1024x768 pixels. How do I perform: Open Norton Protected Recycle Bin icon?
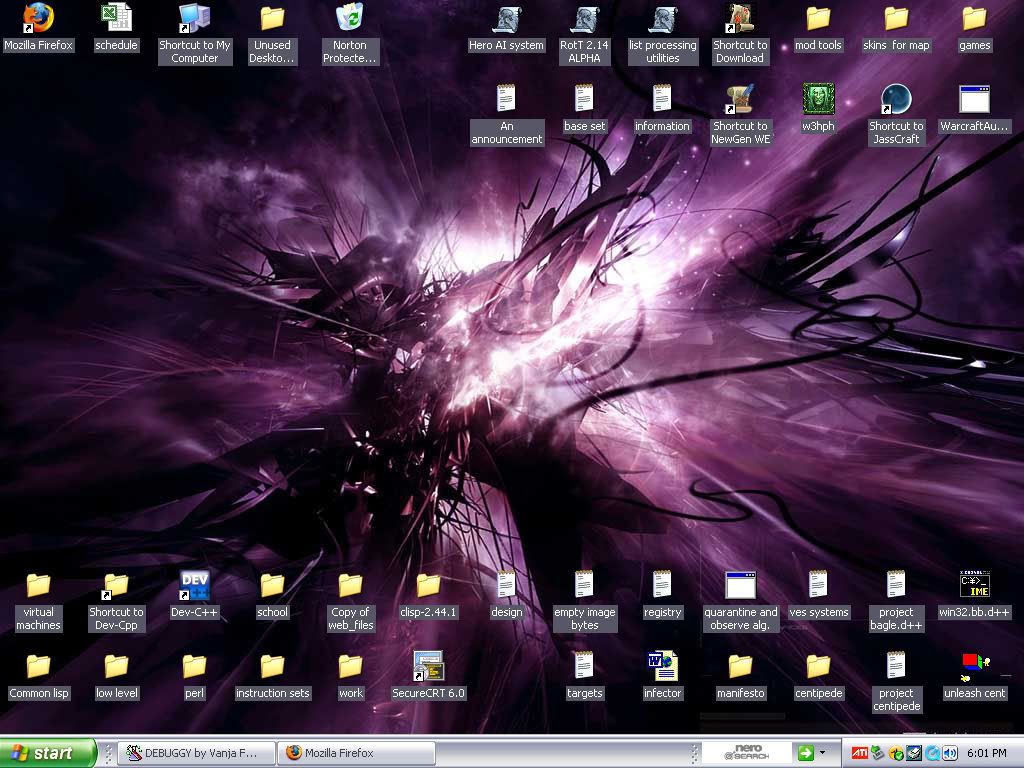pos(350,18)
